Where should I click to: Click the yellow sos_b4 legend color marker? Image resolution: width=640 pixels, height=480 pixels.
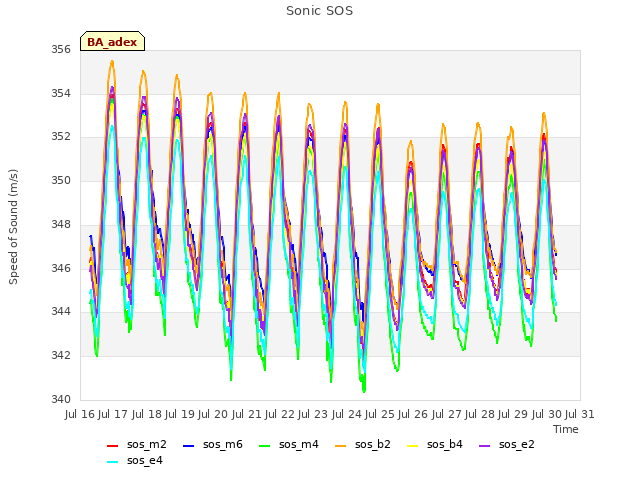[x=413, y=446]
